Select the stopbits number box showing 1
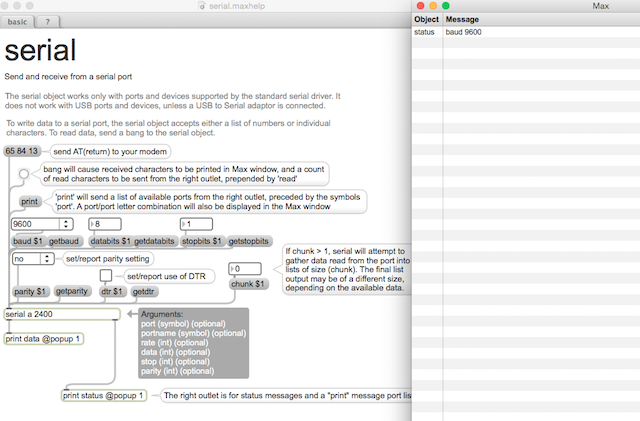Image resolution: width=640 pixels, height=421 pixels. click(x=196, y=224)
